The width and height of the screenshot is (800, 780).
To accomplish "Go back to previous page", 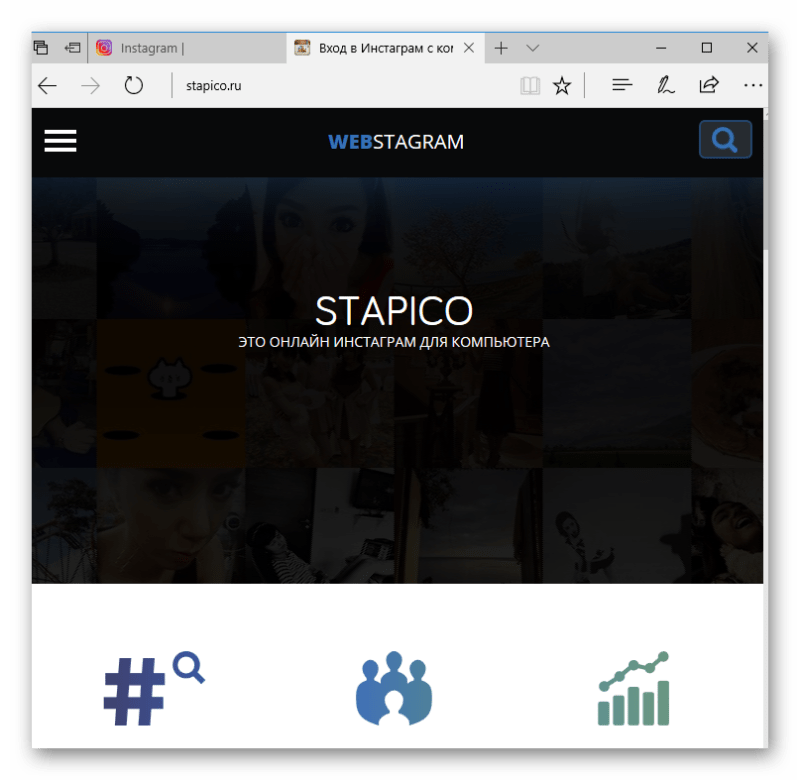I will pos(47,85).
